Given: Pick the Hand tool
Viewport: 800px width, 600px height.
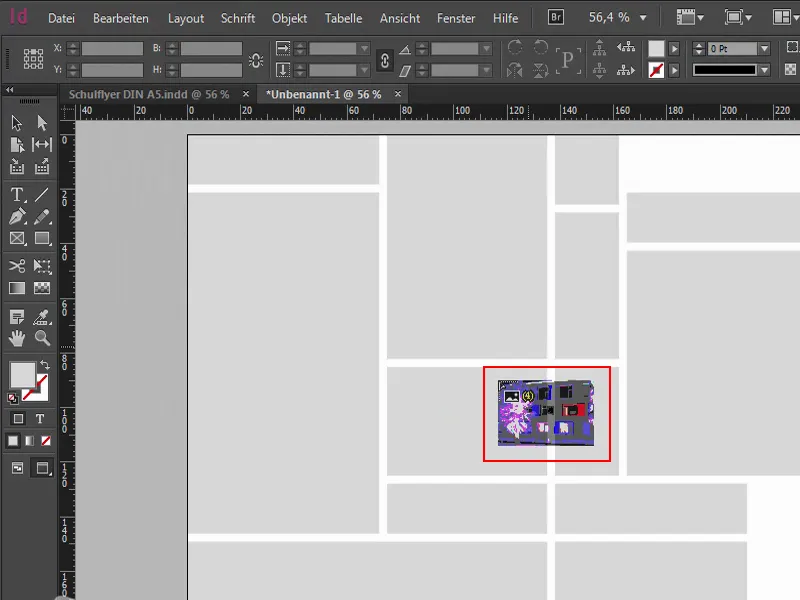Looking at the screenshot, I should point(17,338).
